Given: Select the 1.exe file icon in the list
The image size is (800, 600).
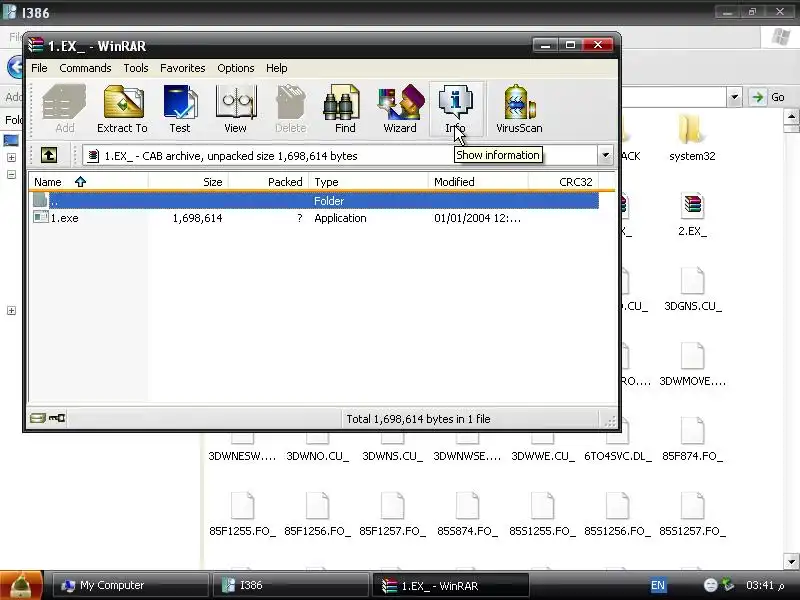Looking at the screenshot, I should click(x=40, y=217).
